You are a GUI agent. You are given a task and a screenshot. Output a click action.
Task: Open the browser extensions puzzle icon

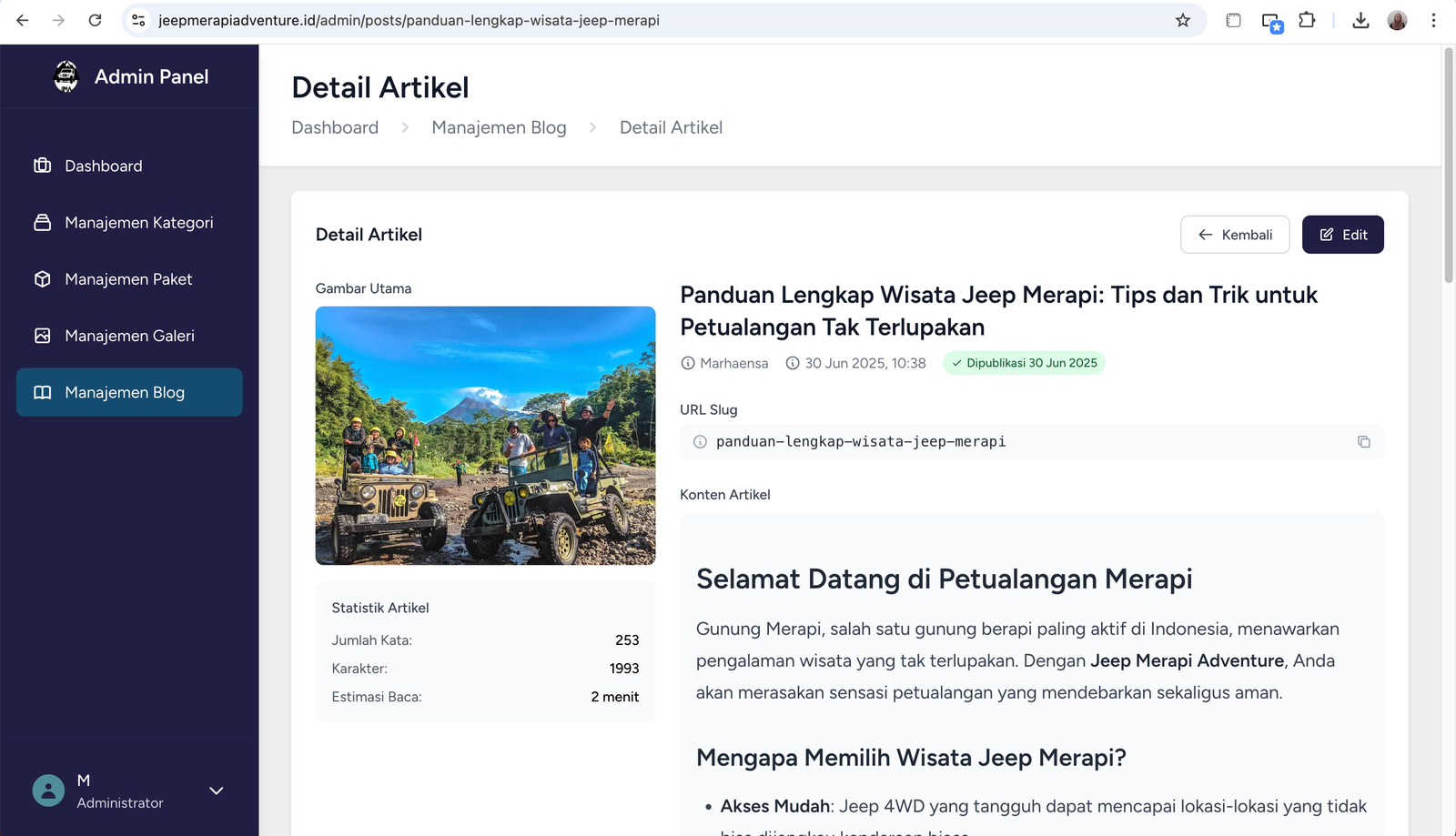point(1307,20)
